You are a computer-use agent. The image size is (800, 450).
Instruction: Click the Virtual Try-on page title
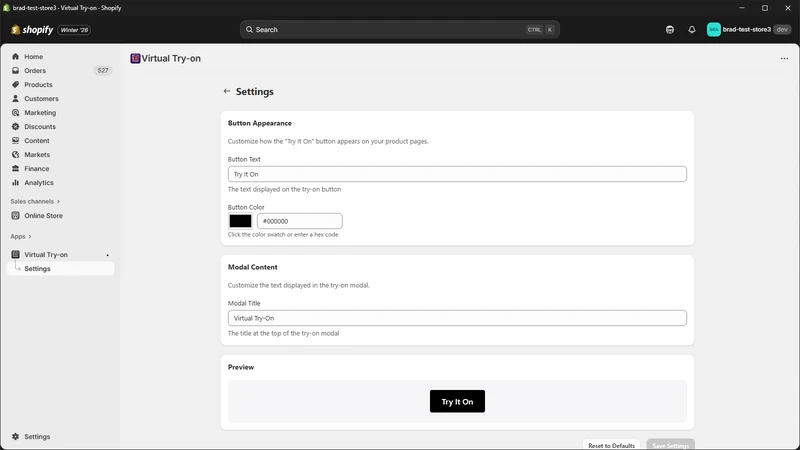coord(171,58)
